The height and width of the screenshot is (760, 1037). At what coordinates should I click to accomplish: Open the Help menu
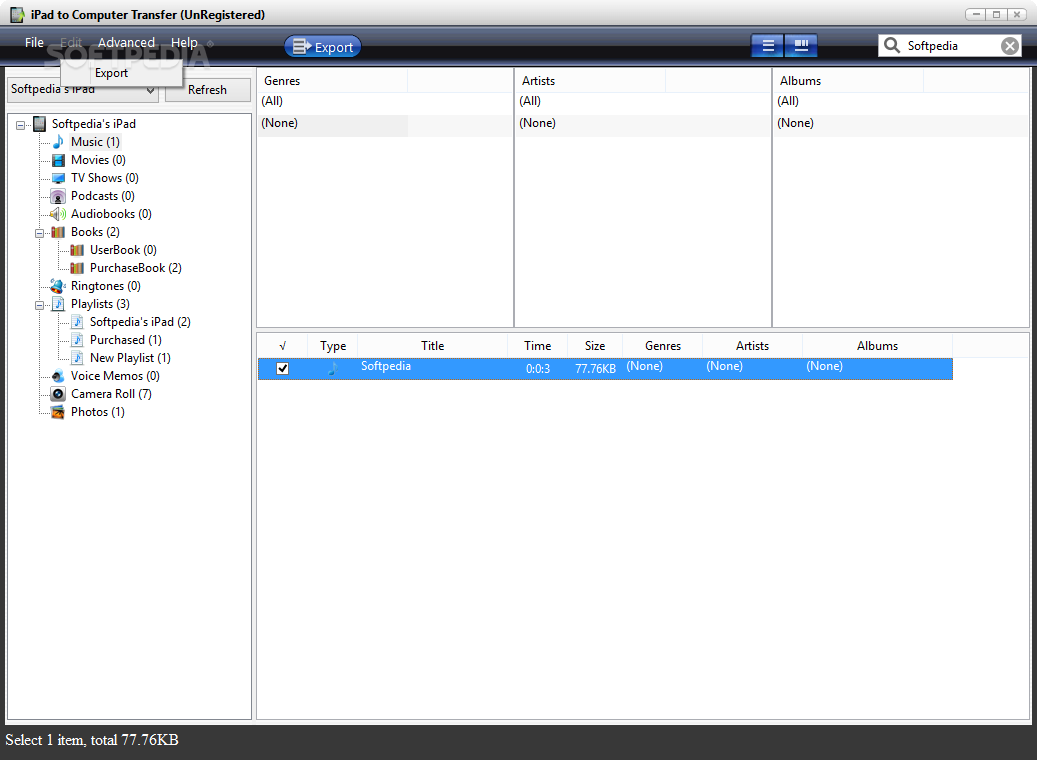point(185,42)
